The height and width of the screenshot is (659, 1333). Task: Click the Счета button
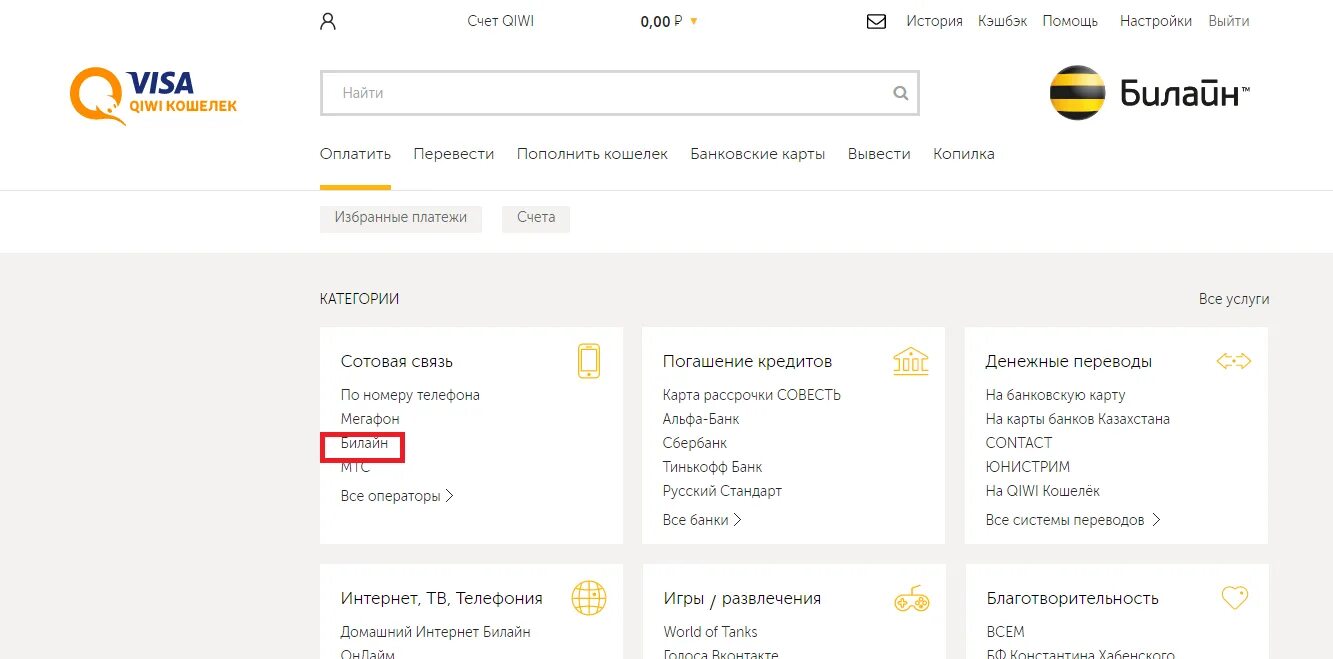pos(536,218)
